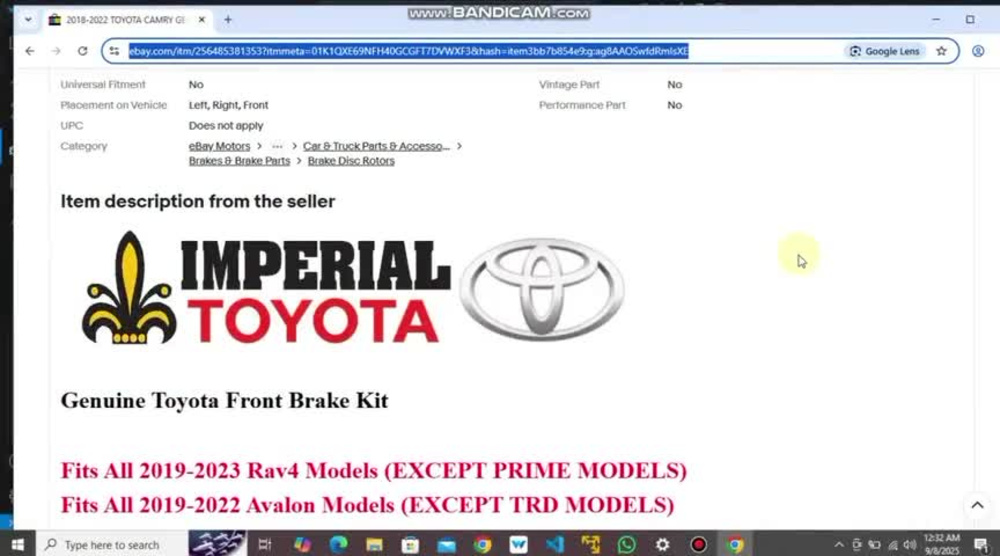The image size is (1000, 556).
Task: Bookmark this page with the star icon
Action: pos(941,51)
